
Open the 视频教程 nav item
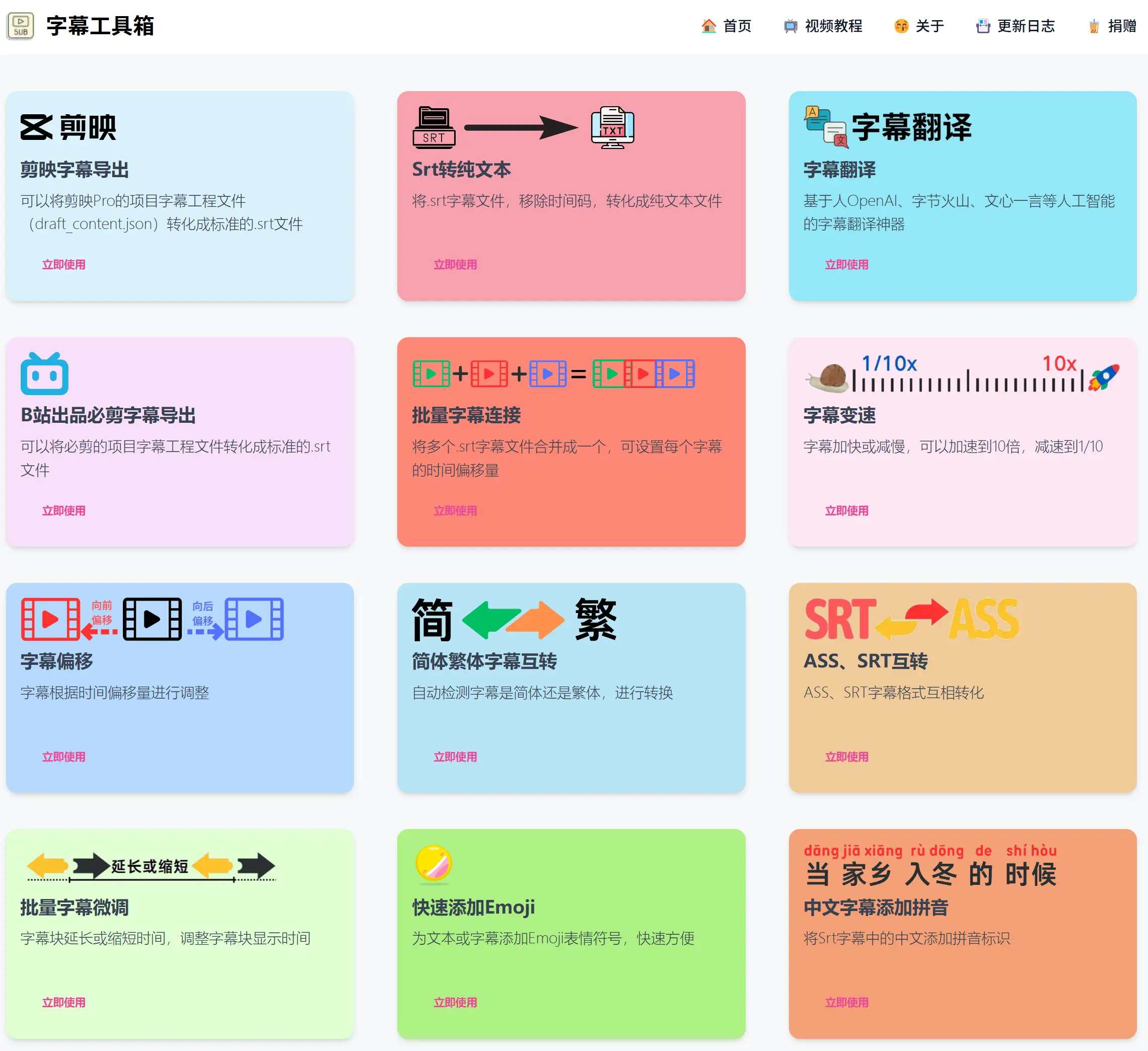click(x=823, y=26)
